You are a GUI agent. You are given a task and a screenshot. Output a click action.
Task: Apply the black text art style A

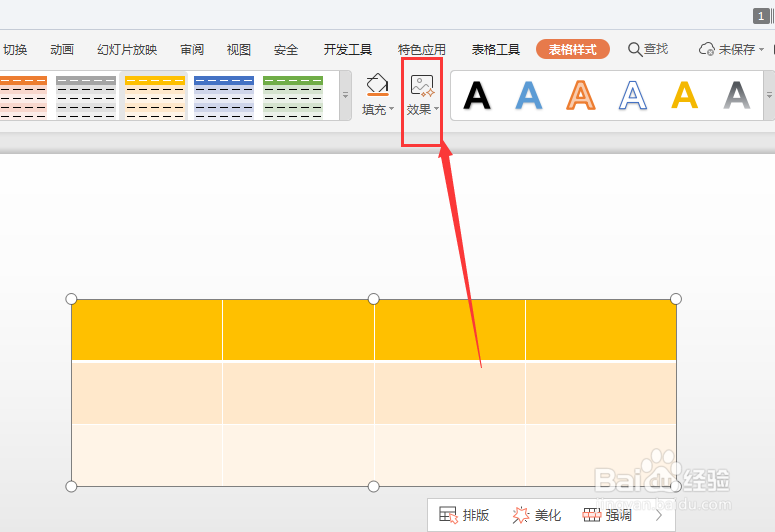pyautogui.click(x=477, y=95)
